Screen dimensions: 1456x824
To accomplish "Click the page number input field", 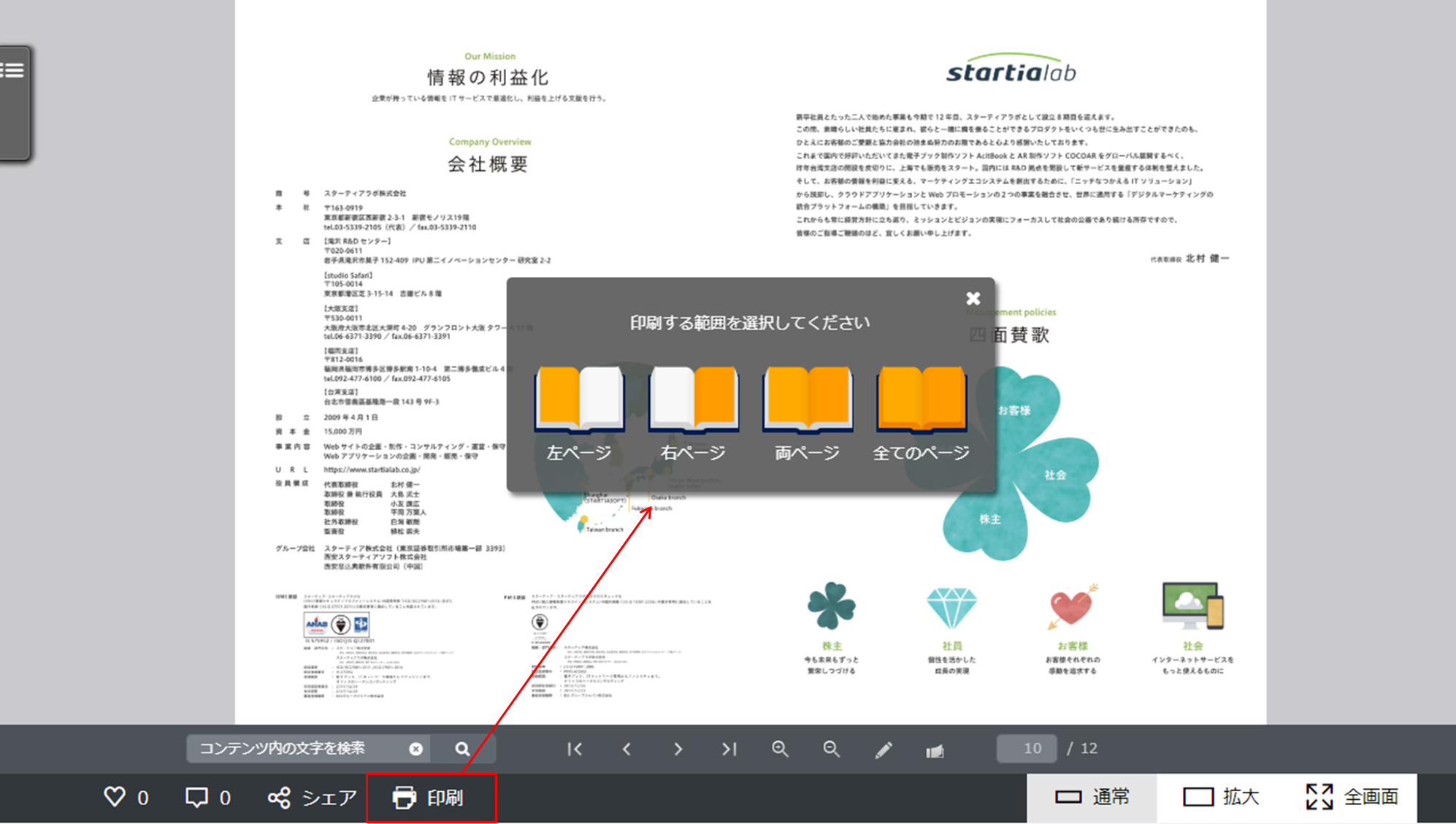I will click(x=1026, y=748).
